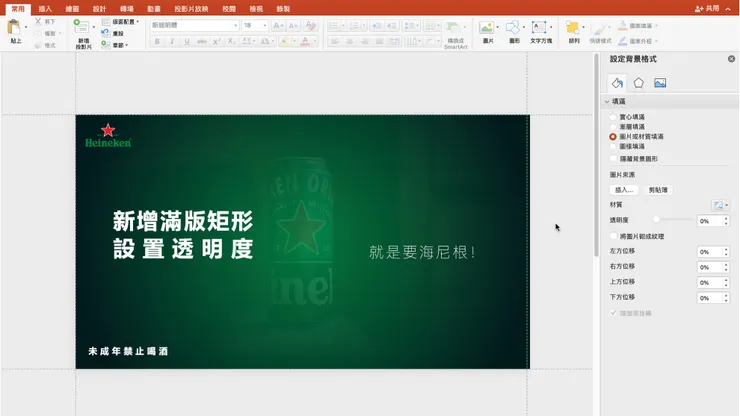Open the Picture tab in the format pane
Screen dimensions: 740x416
(660, 83)
